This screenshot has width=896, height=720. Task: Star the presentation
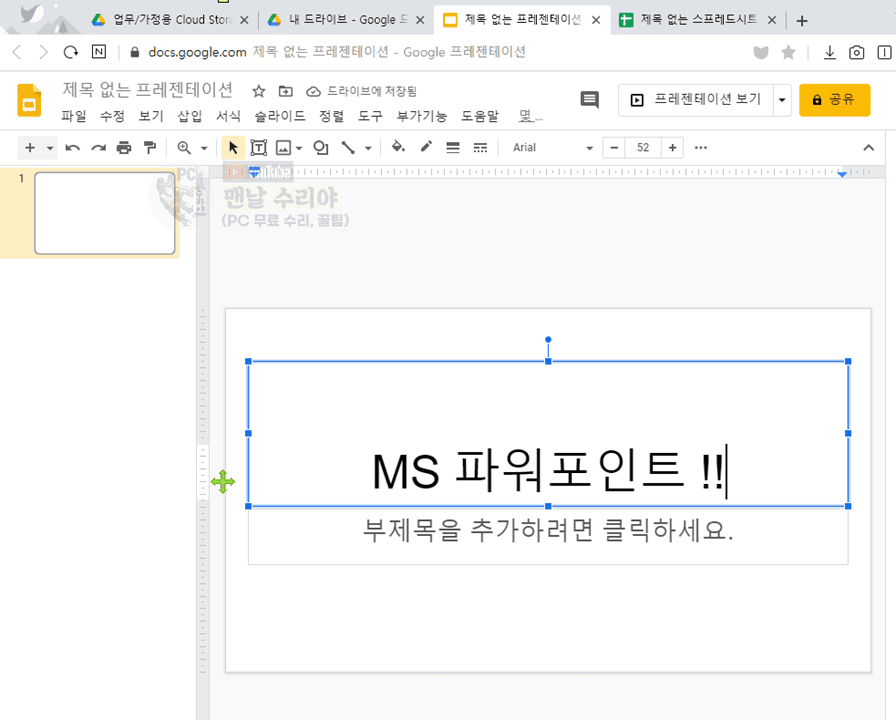click(259, 91)
